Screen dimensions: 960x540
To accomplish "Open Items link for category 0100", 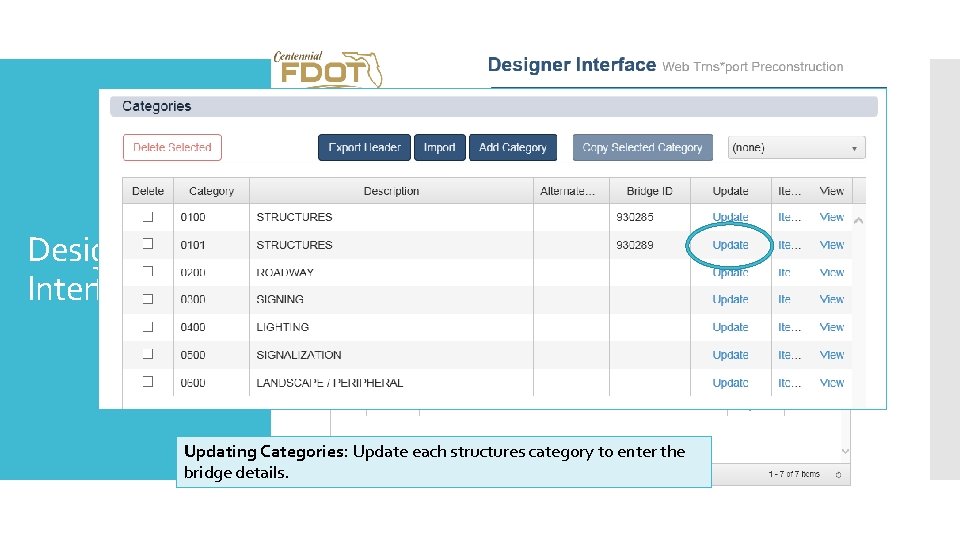I will point(789,217).
